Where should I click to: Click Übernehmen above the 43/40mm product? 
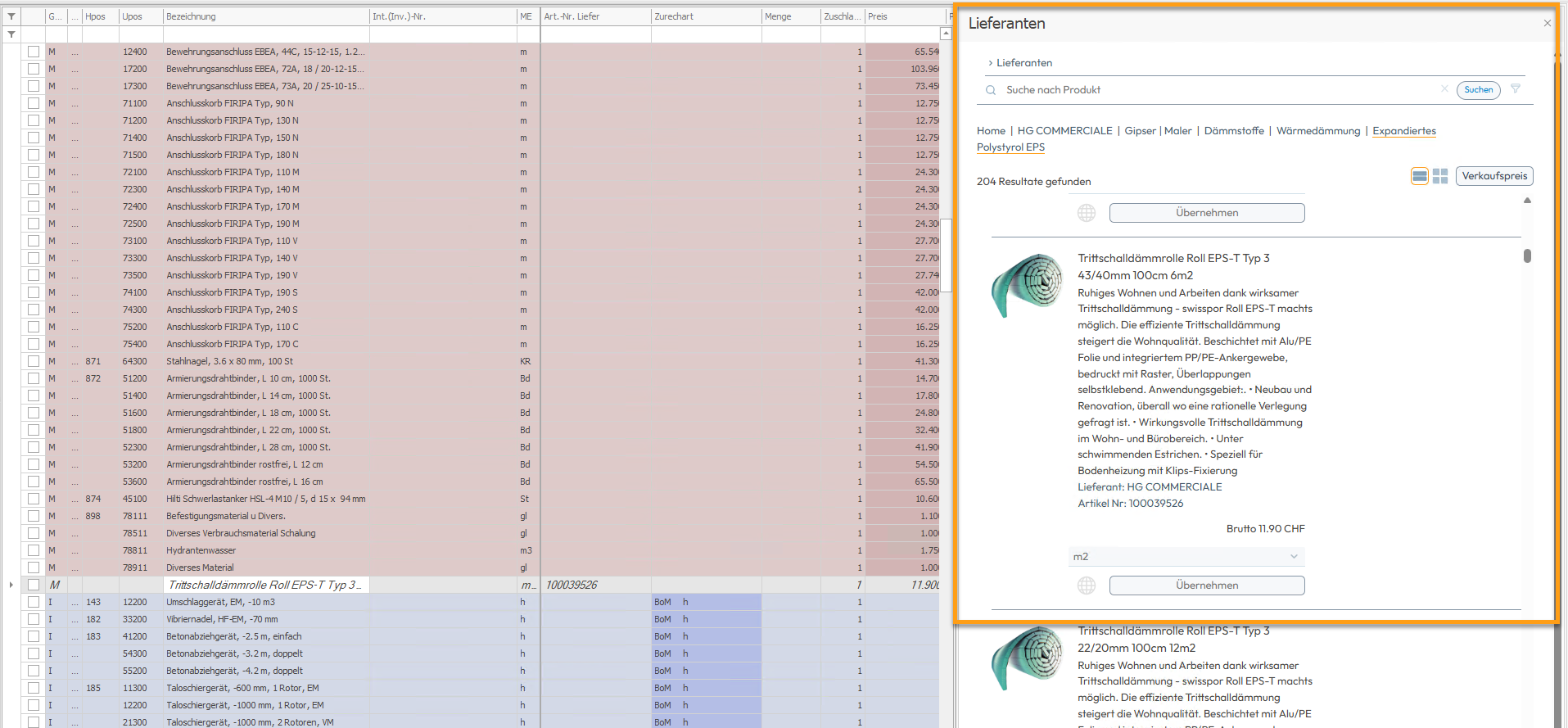point(1207,213)
